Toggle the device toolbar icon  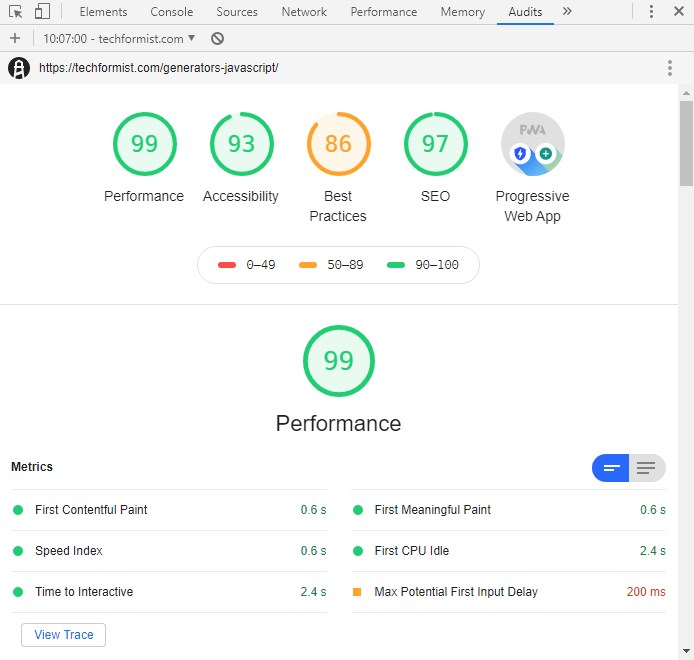coord(42,12)
